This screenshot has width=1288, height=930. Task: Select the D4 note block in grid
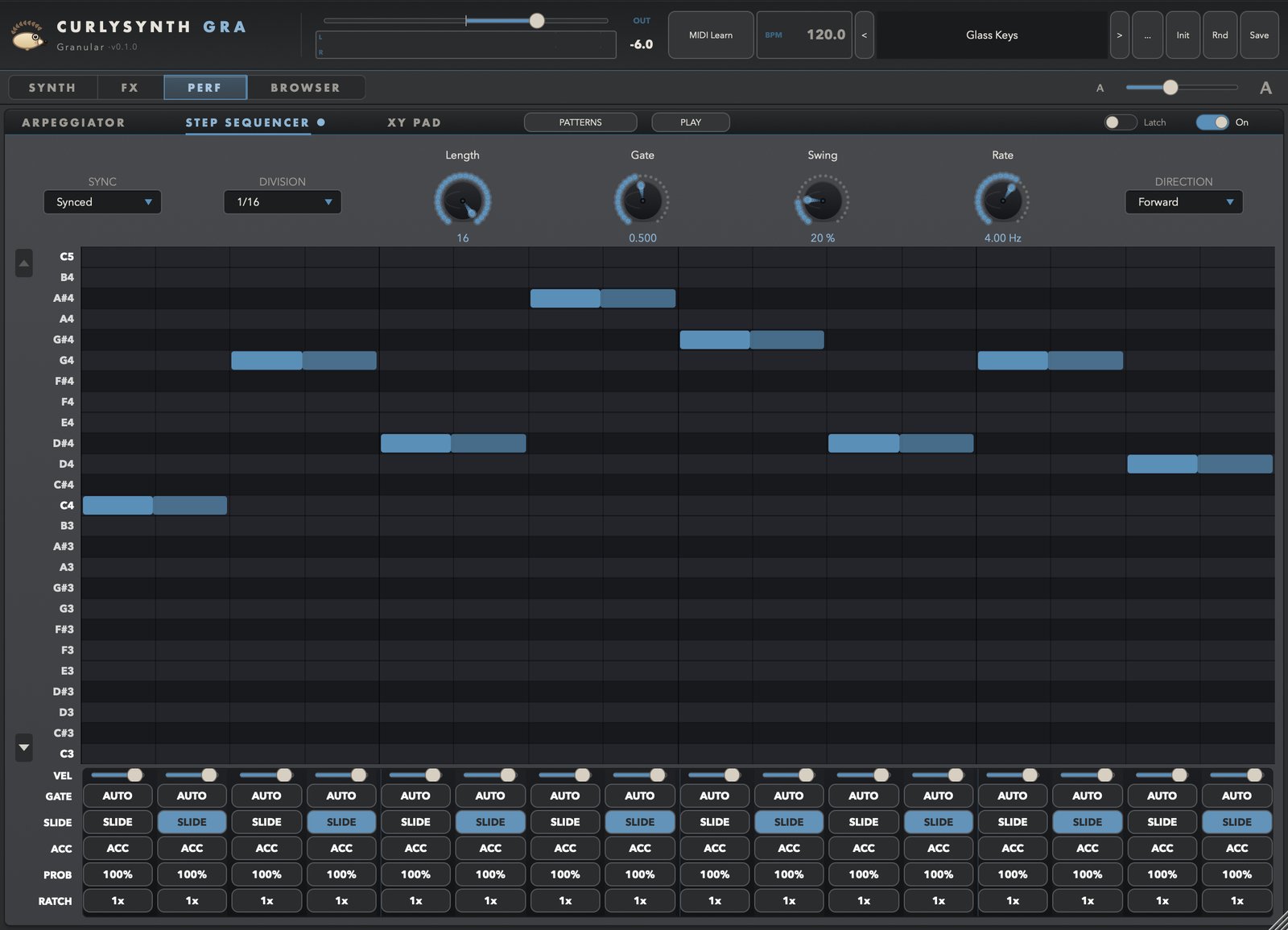[1199, 464]
